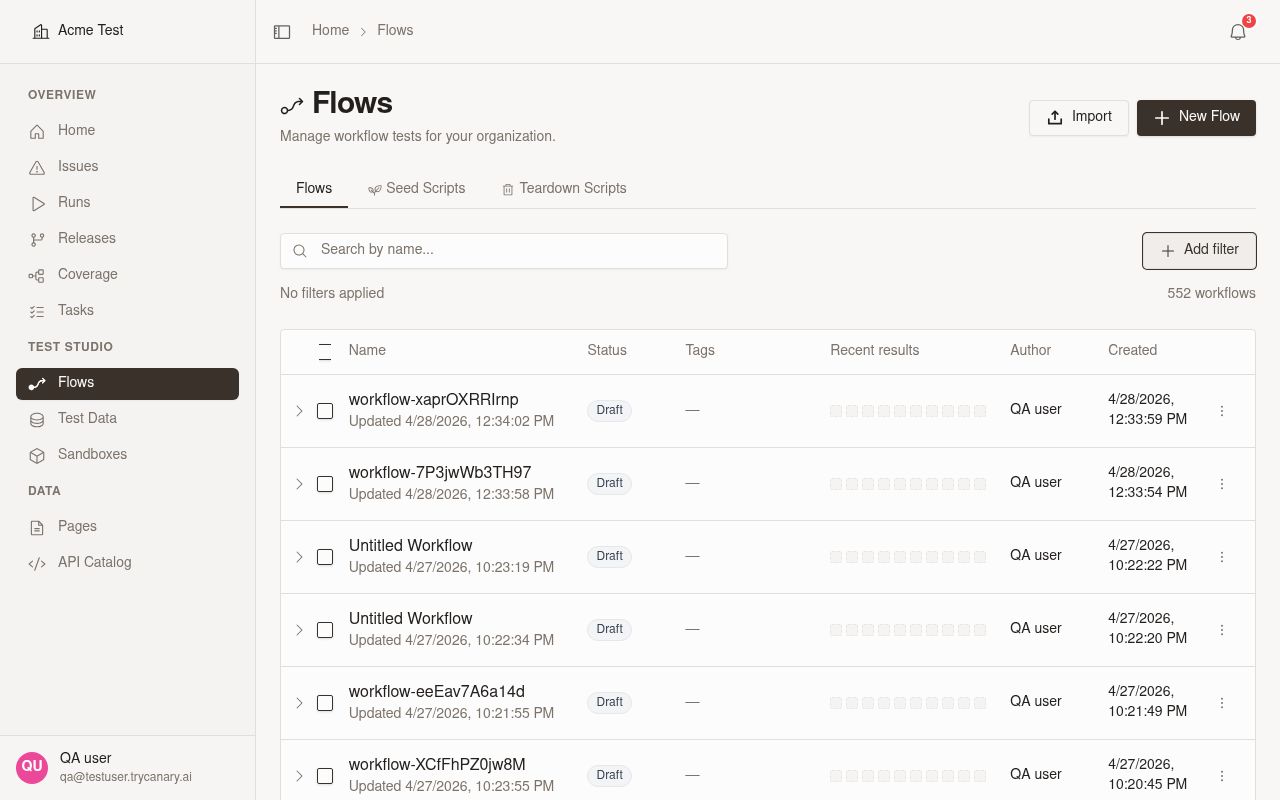1280x800 pixels.
Task: Open Releases in the sidebar
Action: pos(127,239)
